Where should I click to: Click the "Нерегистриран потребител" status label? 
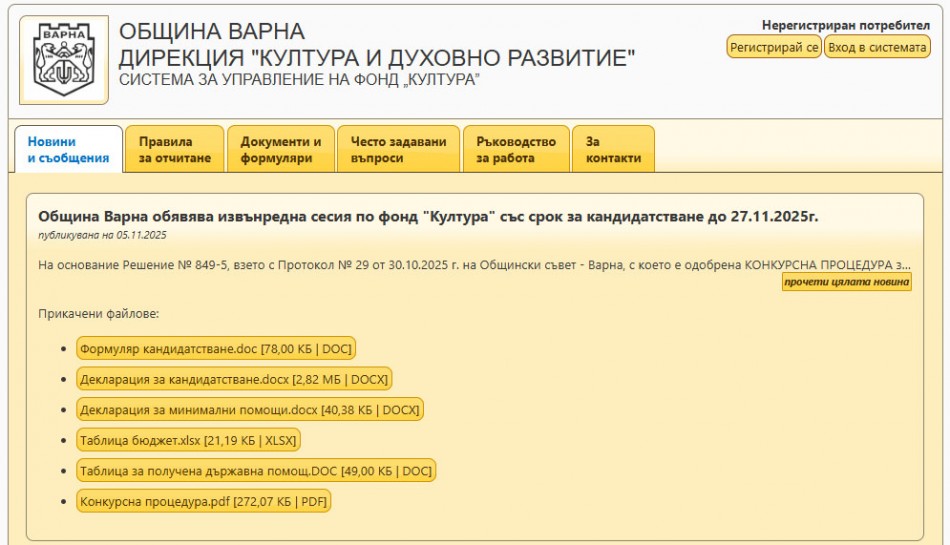845,25
